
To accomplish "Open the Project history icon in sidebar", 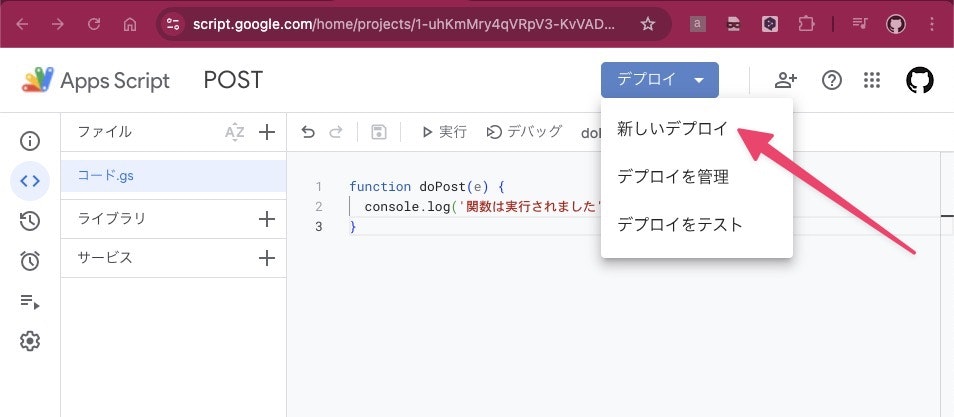I will (x=30, y=221).
